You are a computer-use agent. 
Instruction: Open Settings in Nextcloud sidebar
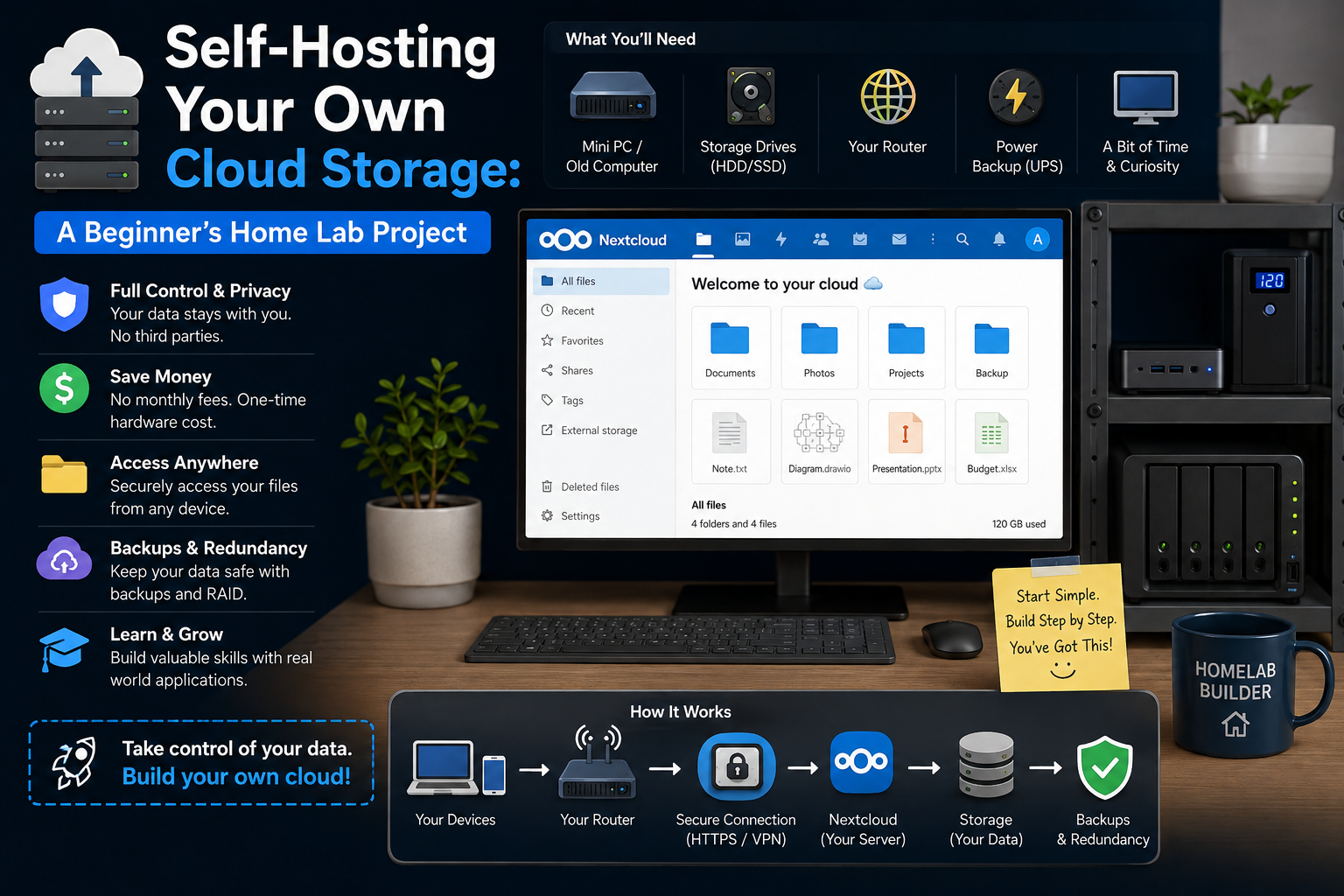[601, 515]
